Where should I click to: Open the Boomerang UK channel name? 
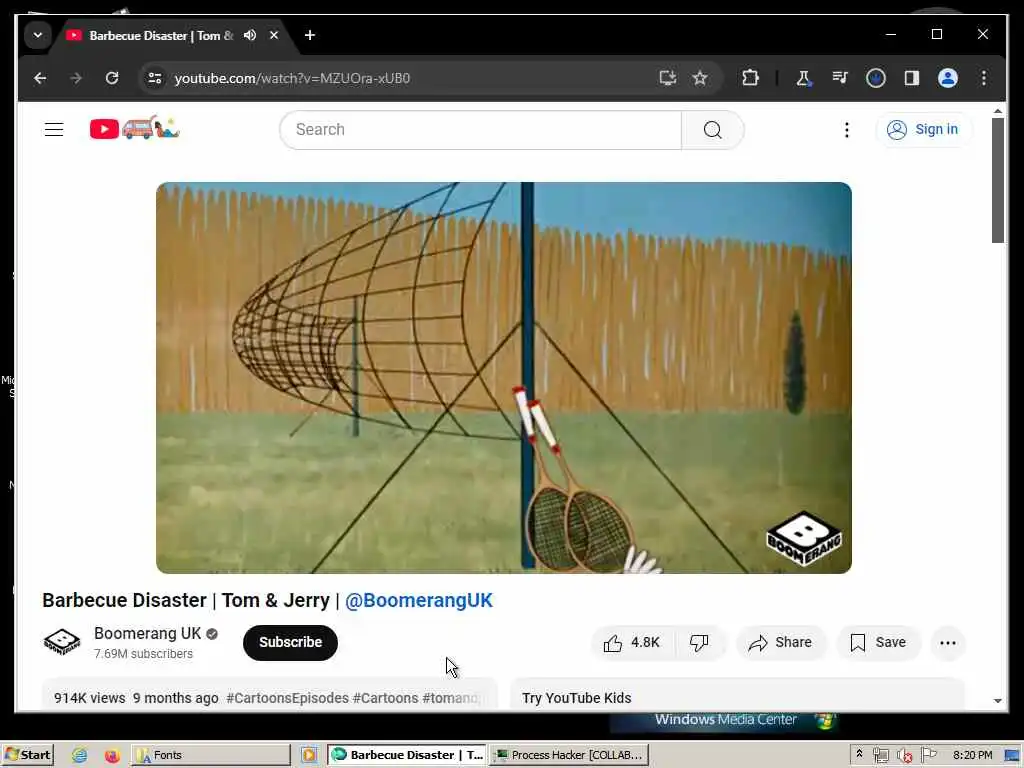click(148, 633)
